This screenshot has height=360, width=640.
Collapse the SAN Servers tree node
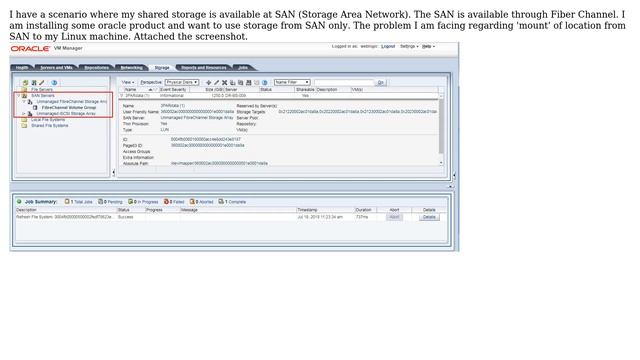click(18, 96)
